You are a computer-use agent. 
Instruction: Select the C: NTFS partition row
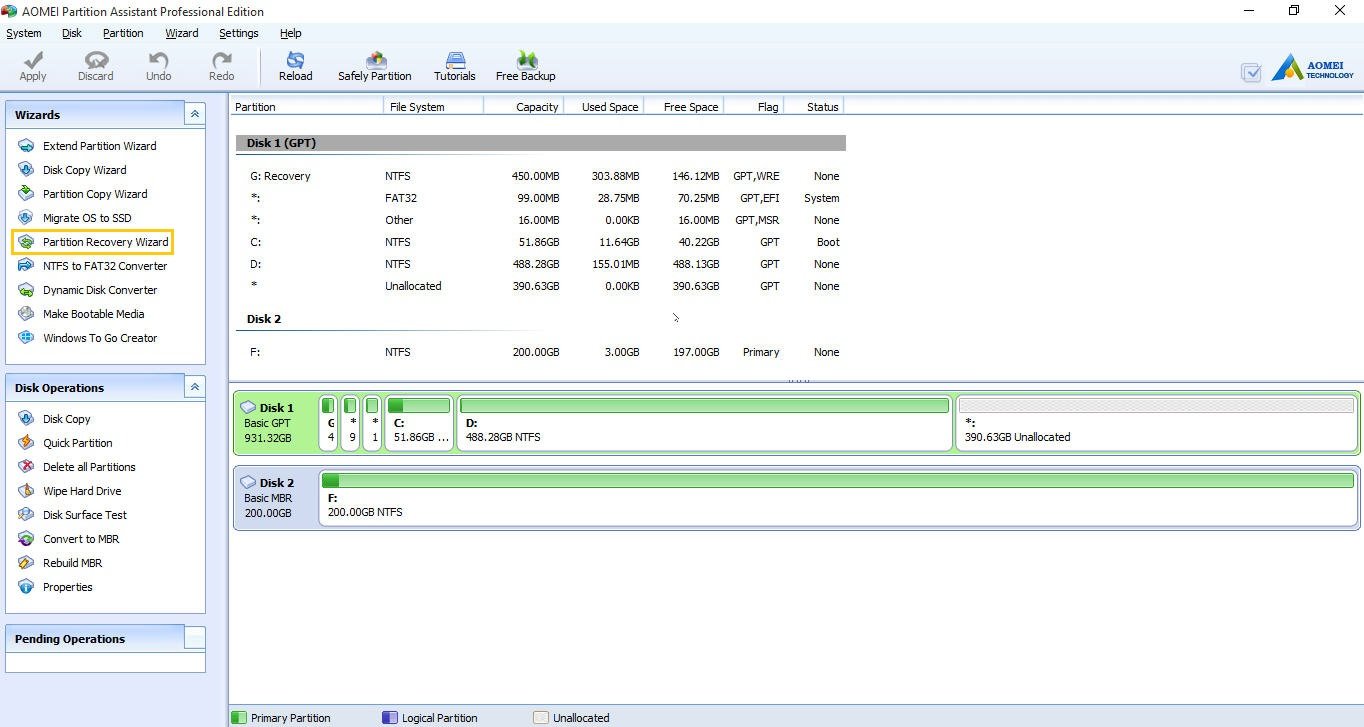pos(541,242)
